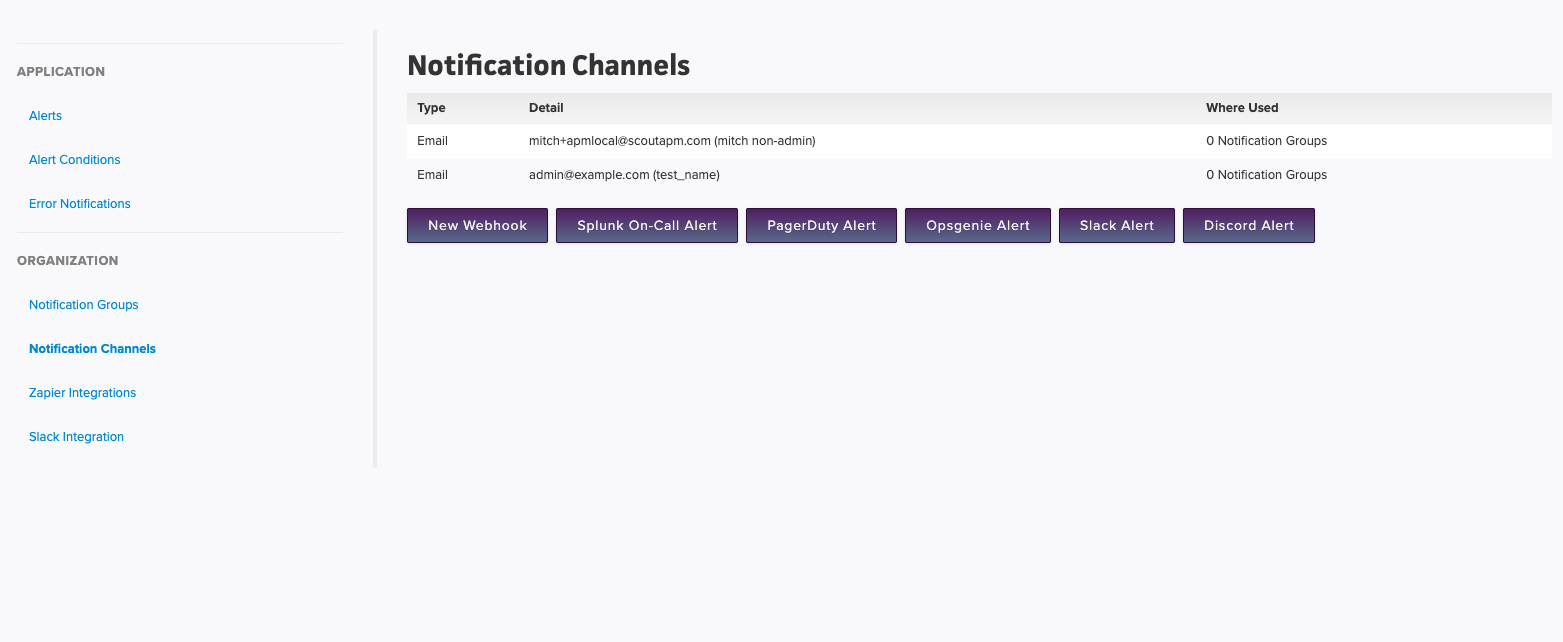Viewport: 1563px width, 642px height.
Task: Open Slack Integration page
Action: click(76, 437)
